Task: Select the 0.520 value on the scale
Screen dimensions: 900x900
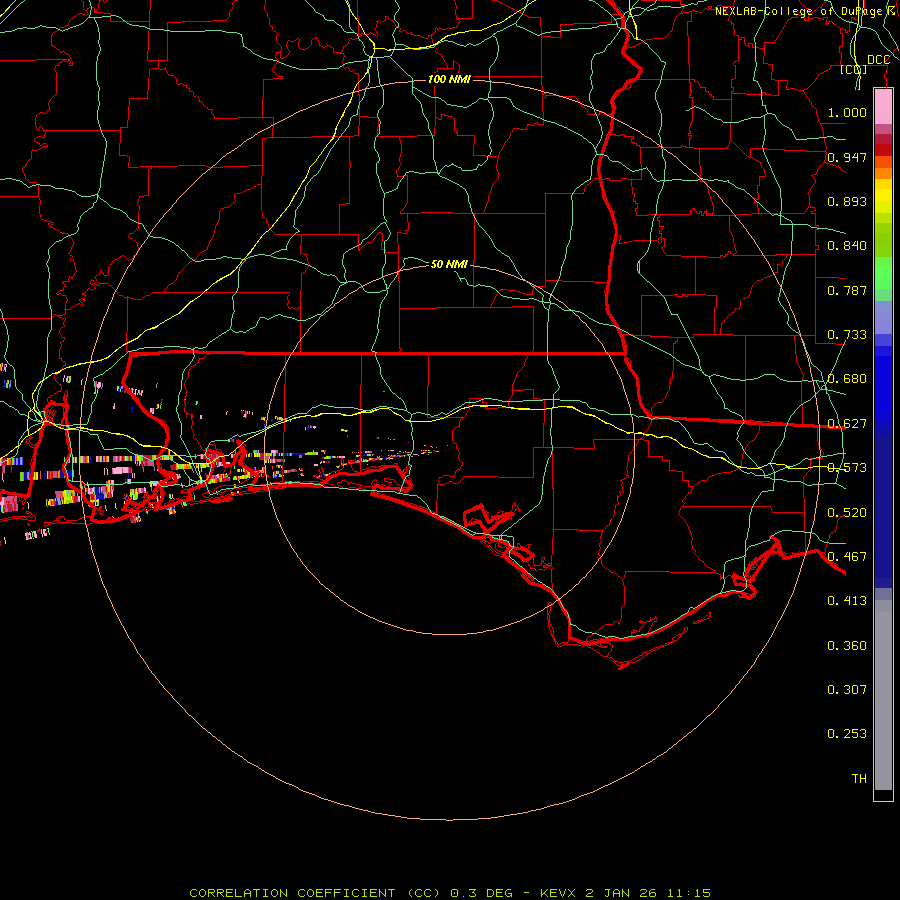Action: click(x=847, y=513)
